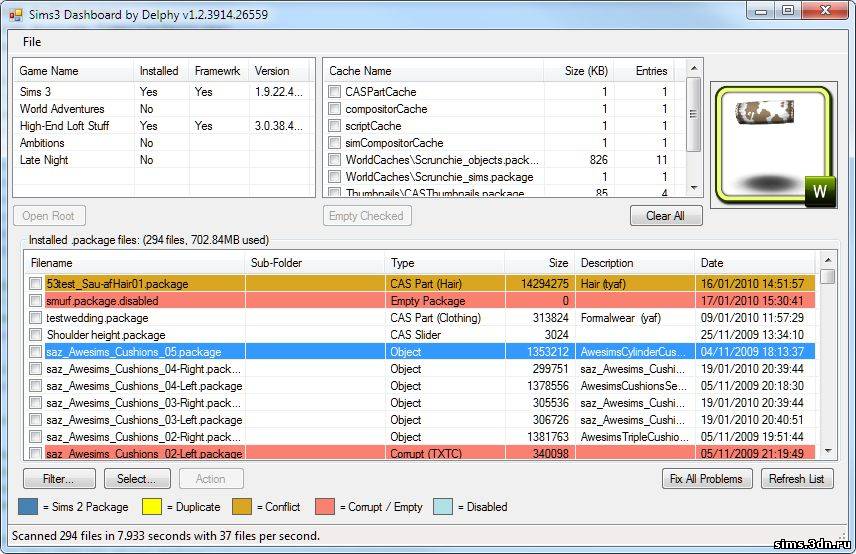Click the cache list scrollbar thumb
Screen dimensions: 856x554
tap(694, 114)
